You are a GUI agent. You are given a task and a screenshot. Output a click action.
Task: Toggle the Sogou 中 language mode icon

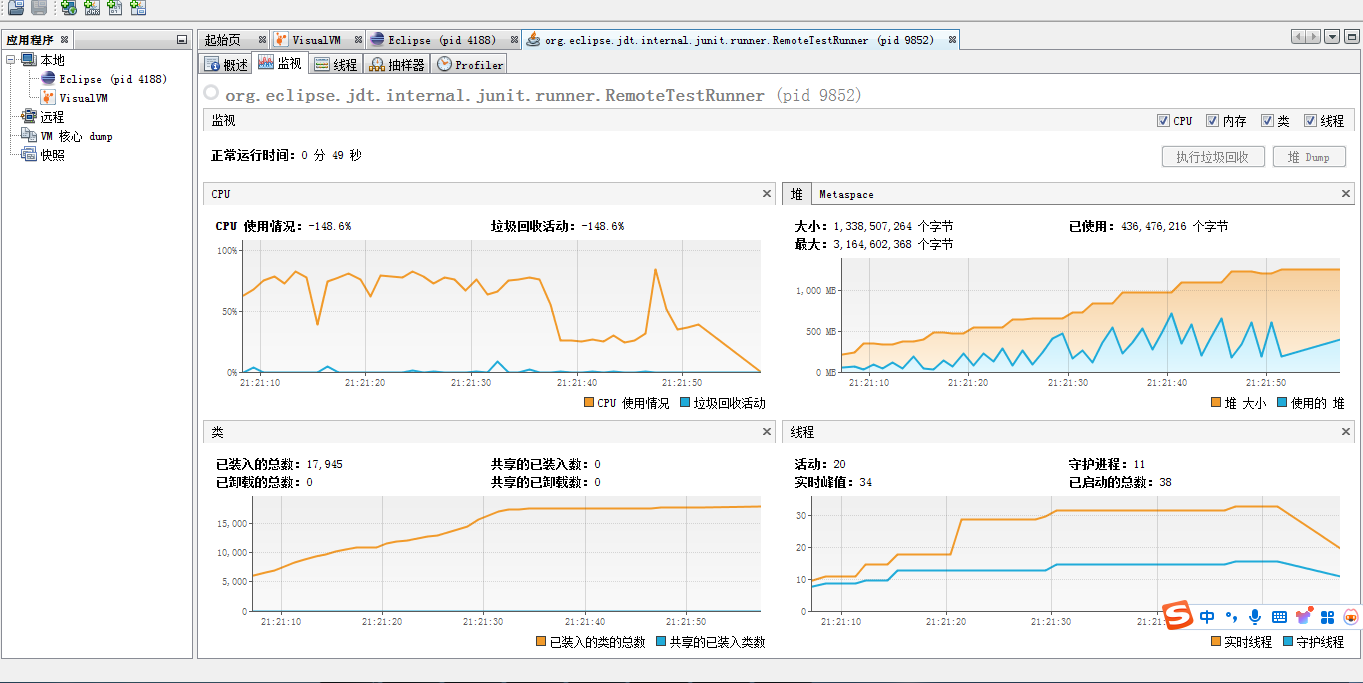[x=1207, y=617]
